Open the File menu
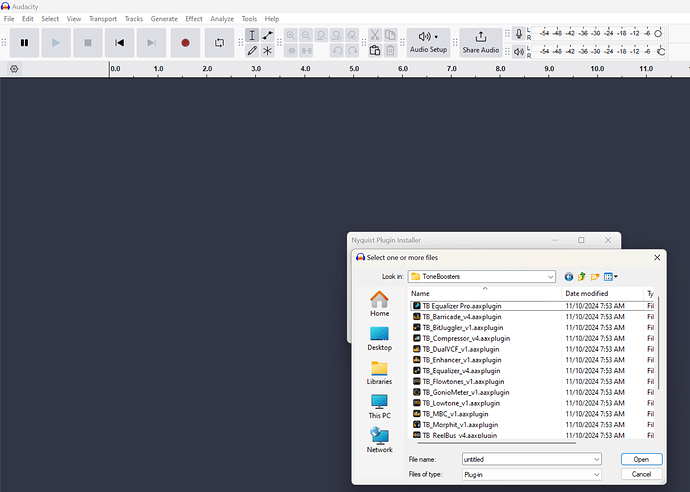Screen dimensions: 690x492 9,19
